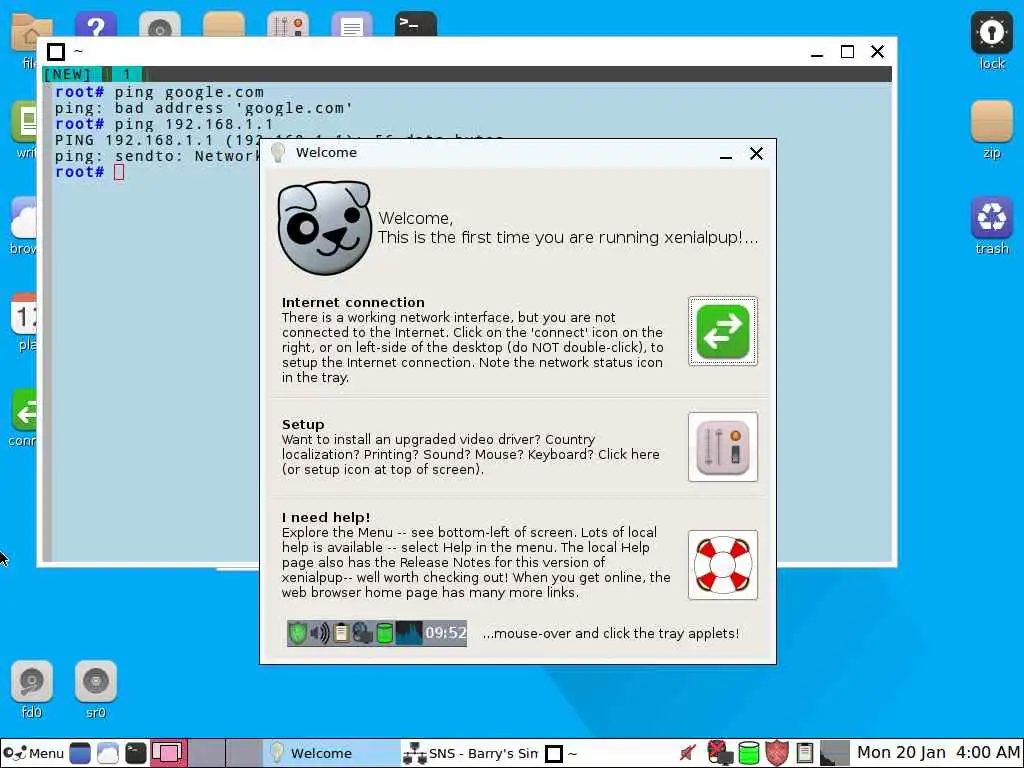1024x768 pixels.
Task: Minimize the Welcome dialog
Action: pyautogui.click(x=726, y=155)
